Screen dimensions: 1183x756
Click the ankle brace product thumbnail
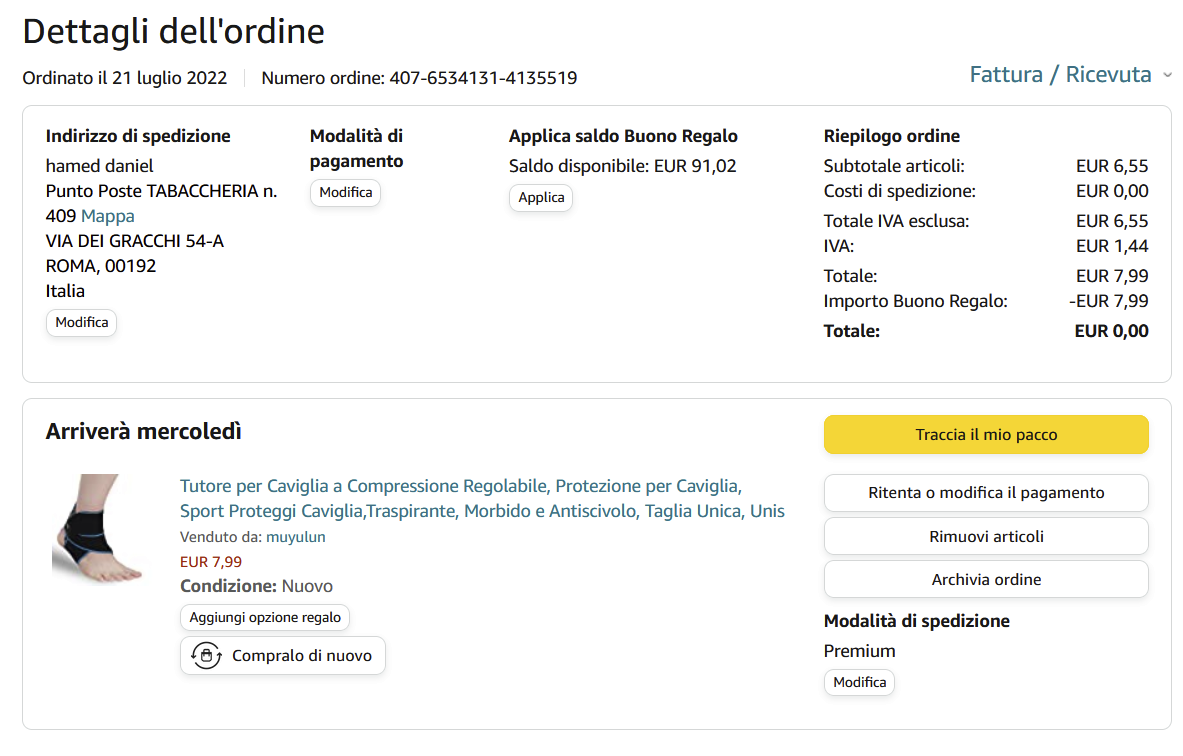pyautogui.click(x=99, y=529)
